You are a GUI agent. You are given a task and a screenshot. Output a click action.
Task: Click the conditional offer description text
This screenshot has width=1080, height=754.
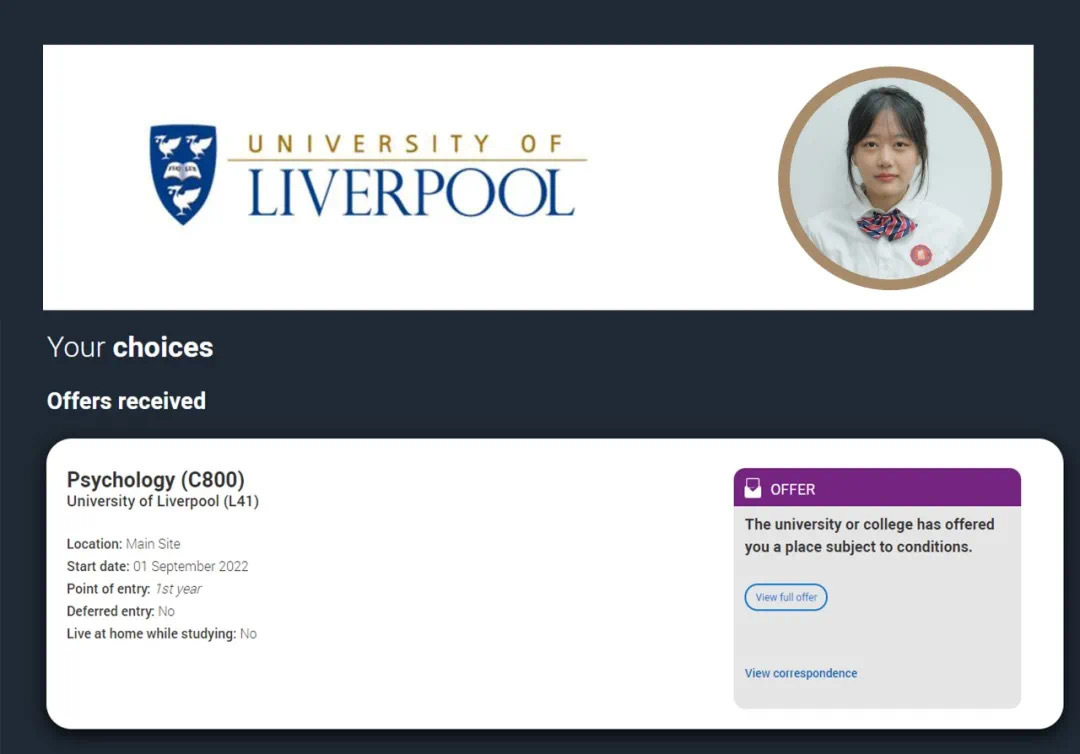(869, 535)
